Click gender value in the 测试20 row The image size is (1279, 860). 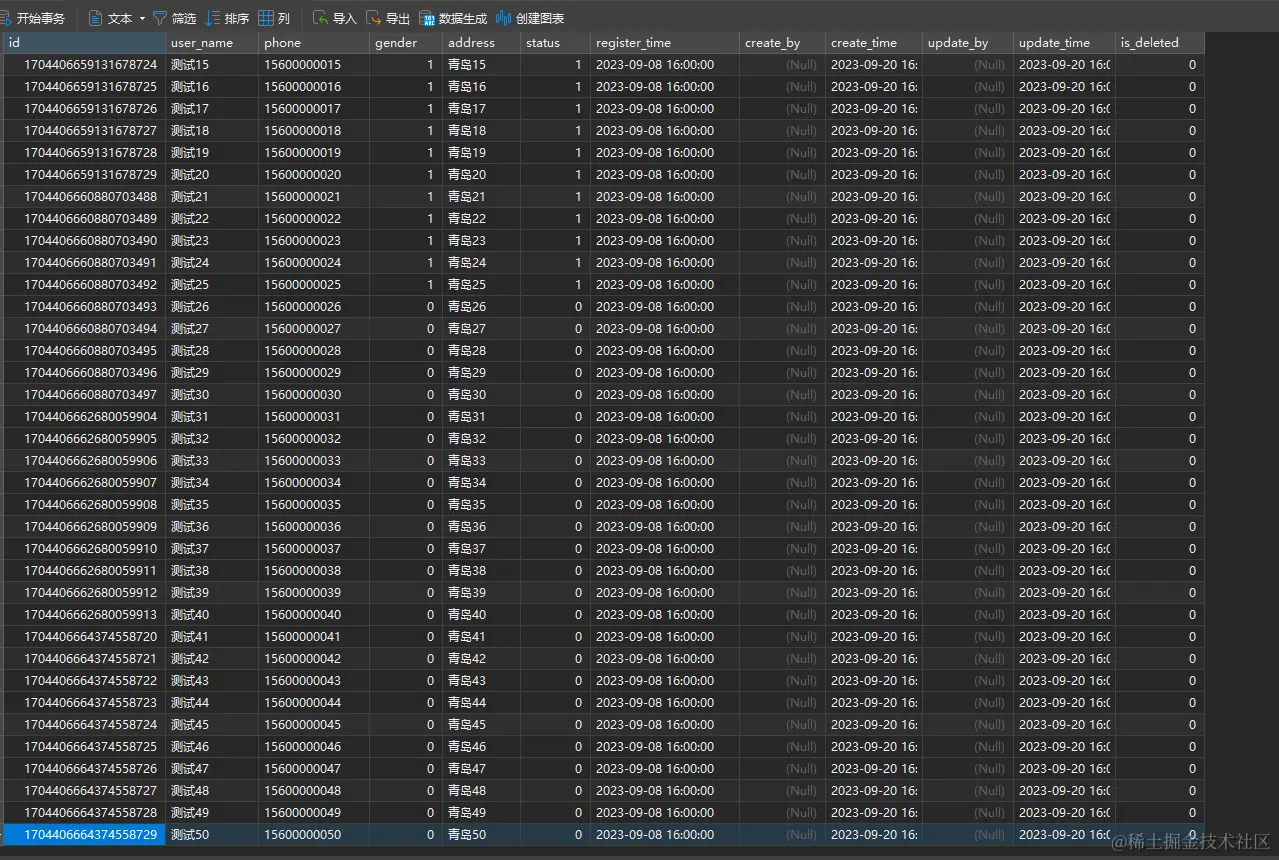(406, 175)
